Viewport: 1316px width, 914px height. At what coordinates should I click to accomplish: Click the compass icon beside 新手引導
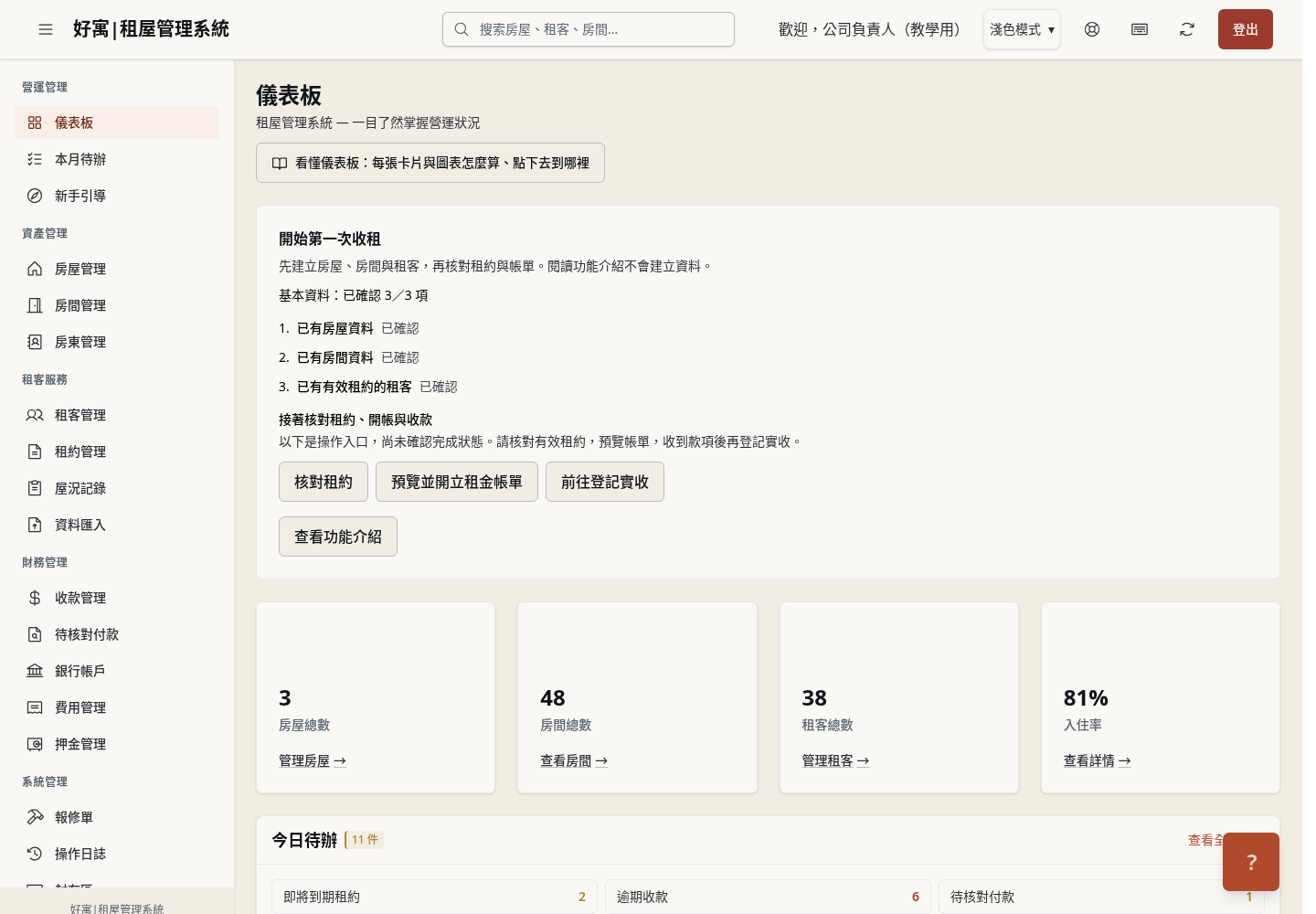(x=35, y=196)
